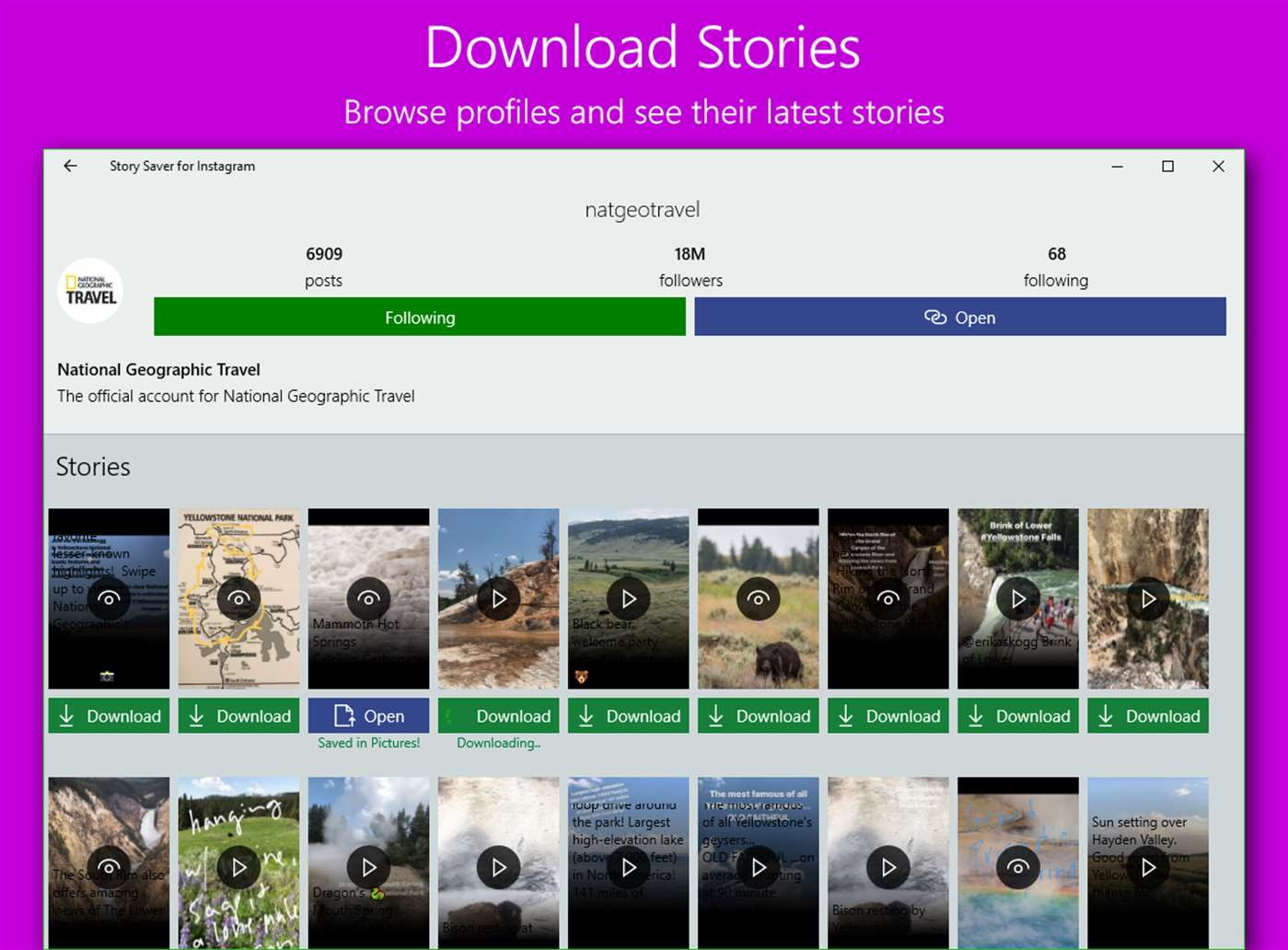Viewport: 1288px width, 950px height.
Task: Play the hot springs terrace video story
Action: [x=498, y=598]
